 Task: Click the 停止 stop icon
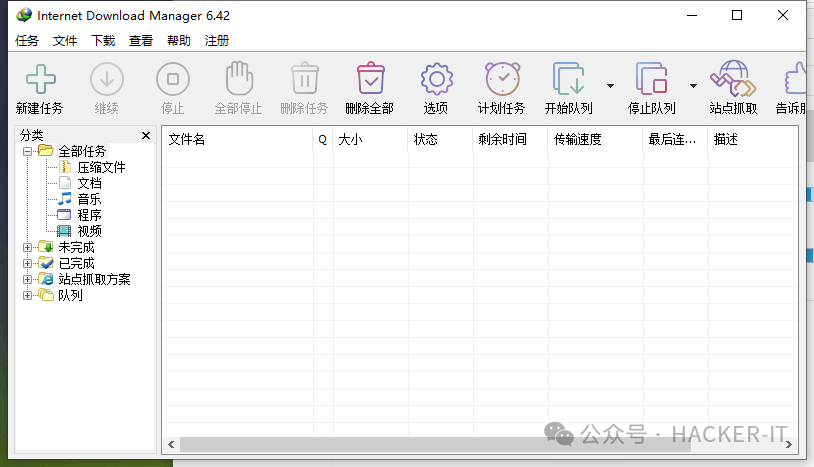pos(173,79)
